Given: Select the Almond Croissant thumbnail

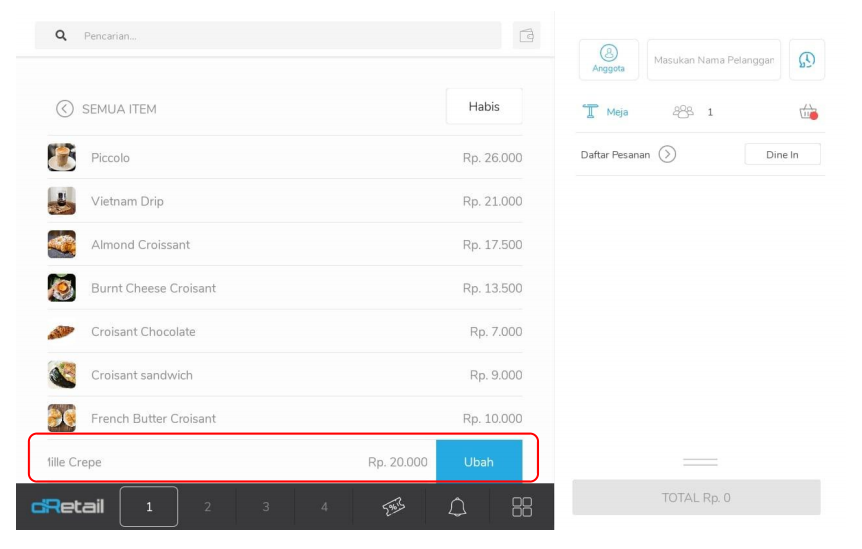Looking at the screenshot, I should pyautogui.click(x=62, y=245).
